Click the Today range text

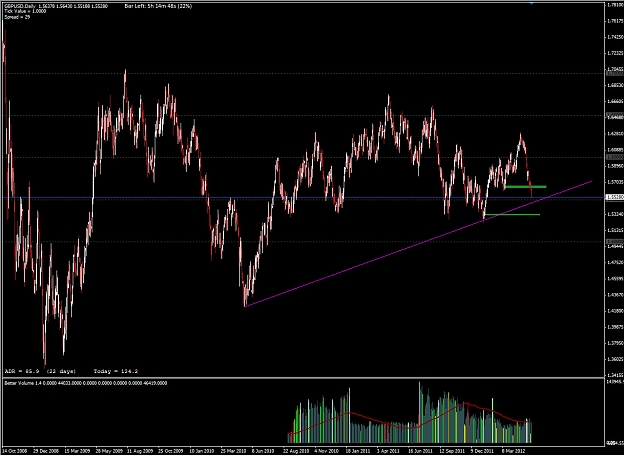[116, 371]
